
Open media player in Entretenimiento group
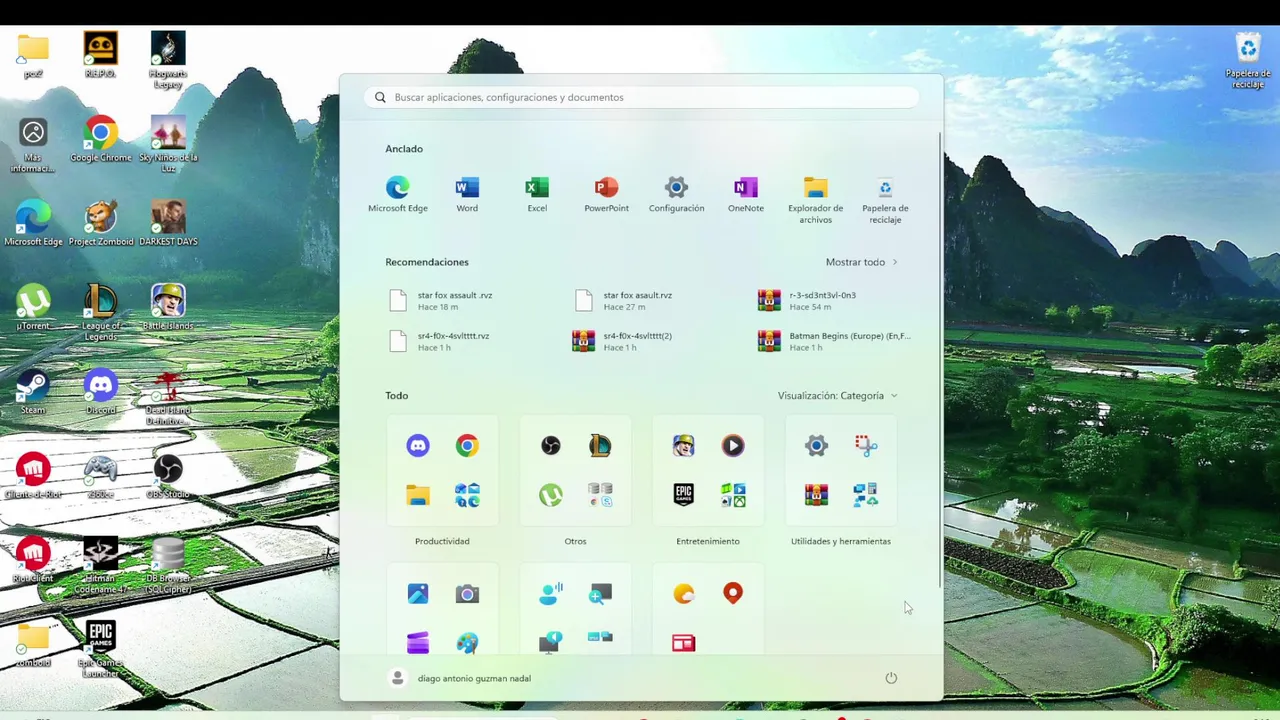point(733,446)
